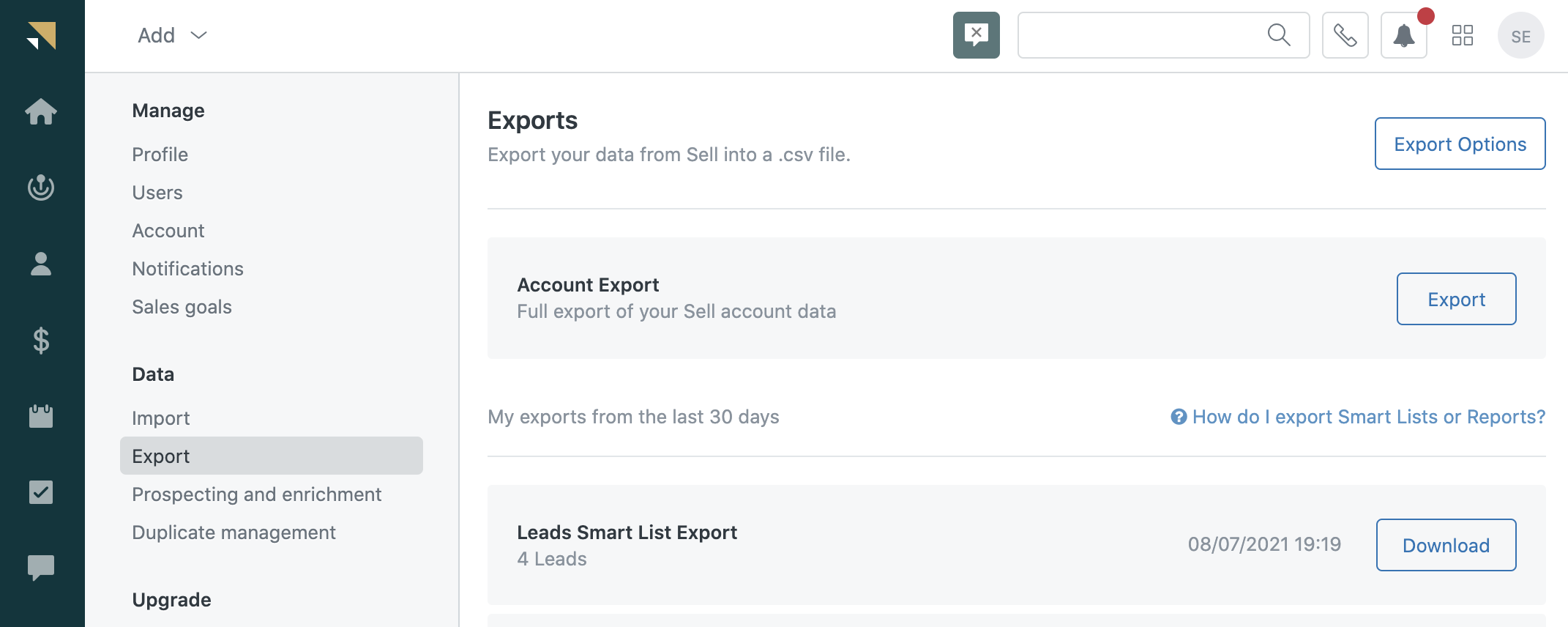Open the Communication chat bubble icon
This screenshot has width=1568, height=627.
pos(41,568)
